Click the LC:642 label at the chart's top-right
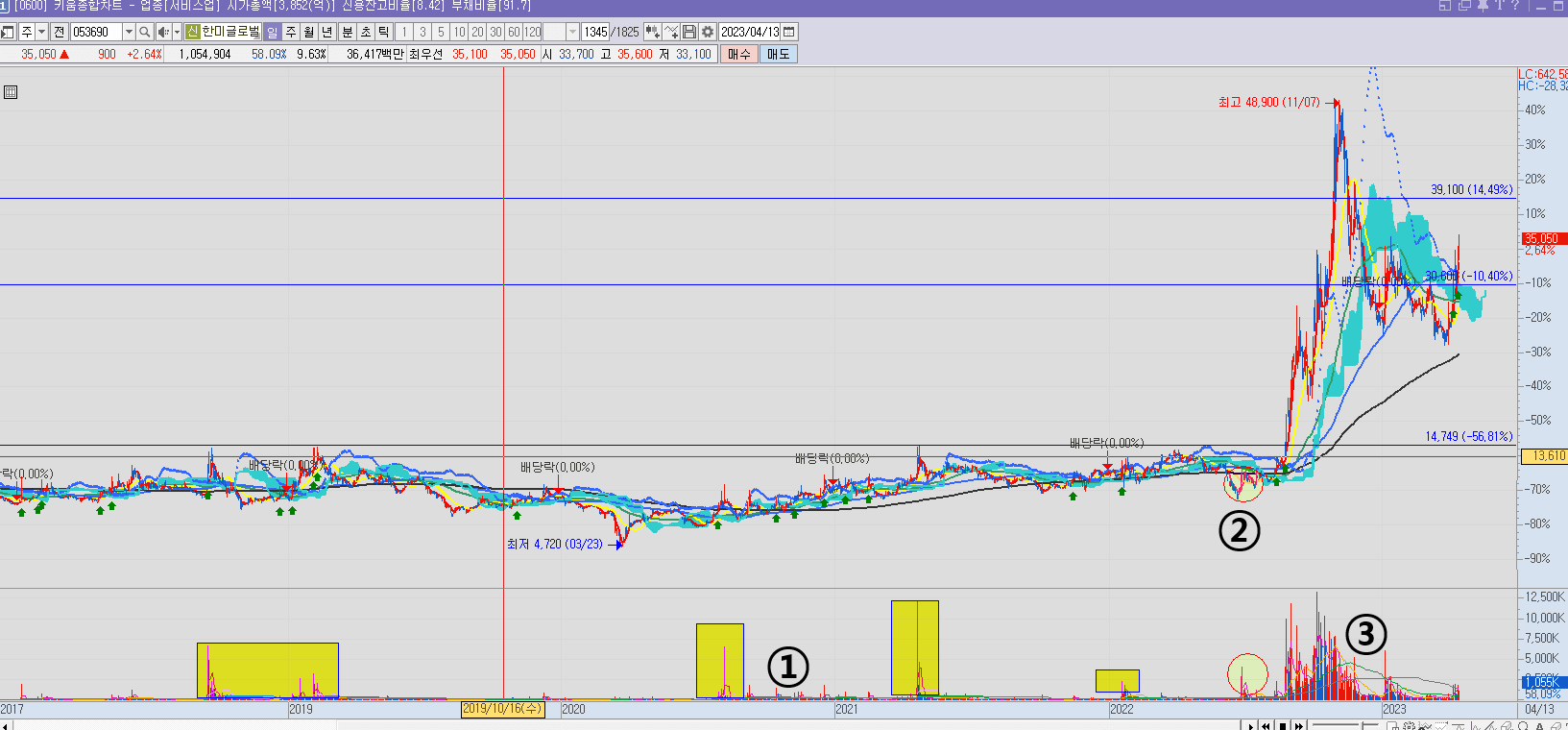Viewport: 1568px width, 730px height. tap(1542, 74)
